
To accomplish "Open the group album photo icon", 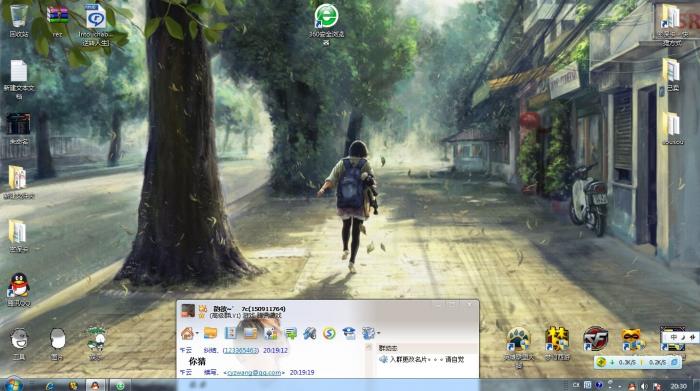I will pos(250,333).
